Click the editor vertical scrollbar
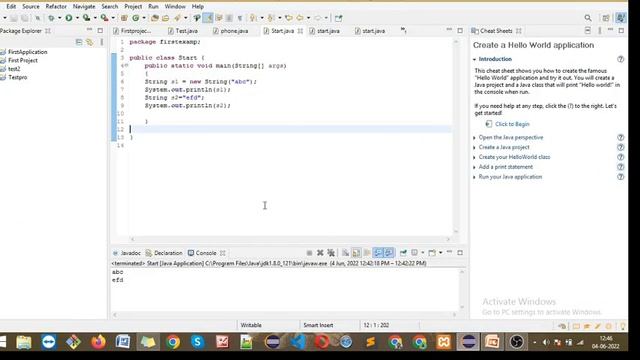The width and height of the screenshot is (640, 360). click(x=456, y=137)
